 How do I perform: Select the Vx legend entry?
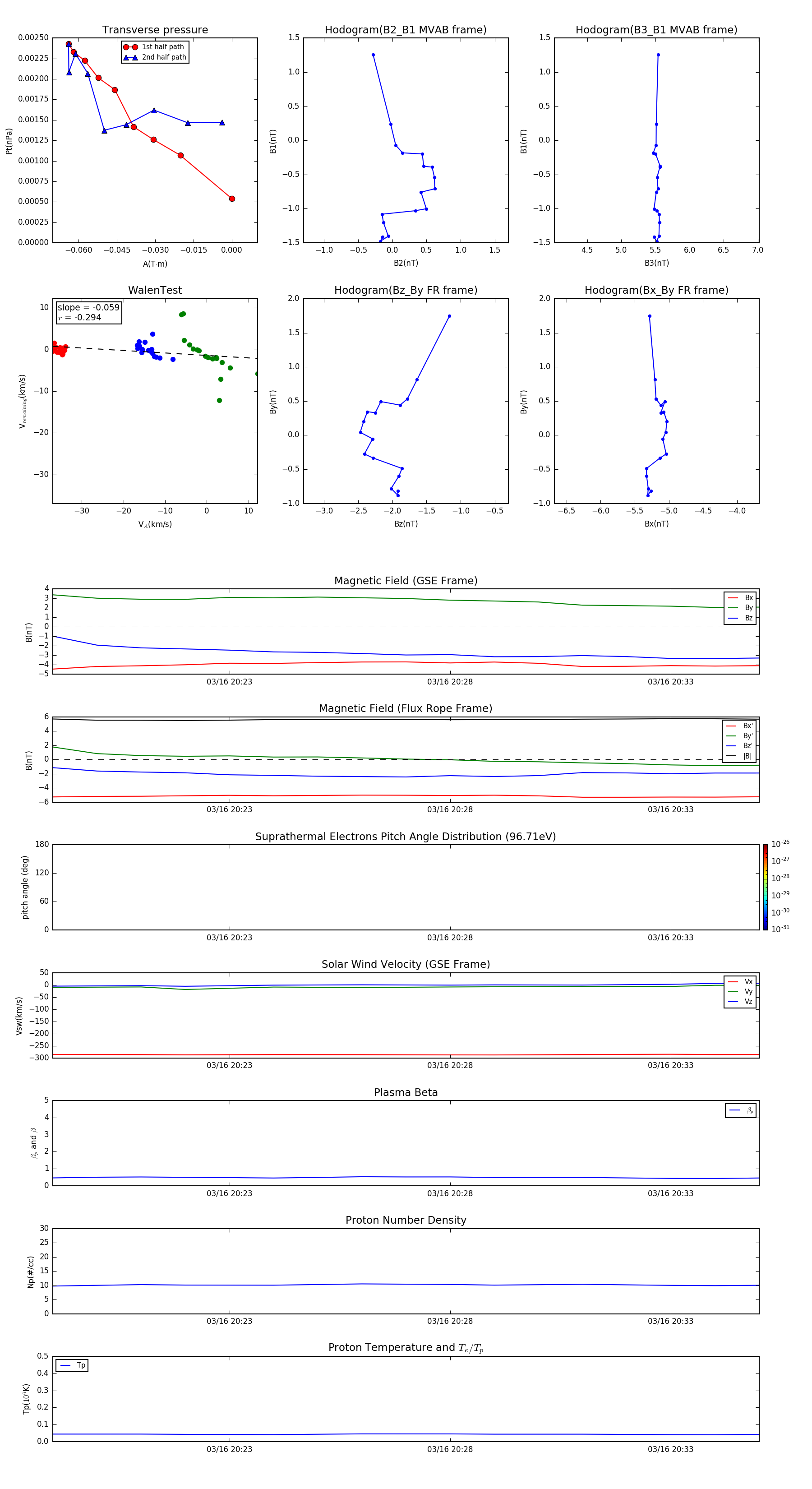(x=740, y=981)
